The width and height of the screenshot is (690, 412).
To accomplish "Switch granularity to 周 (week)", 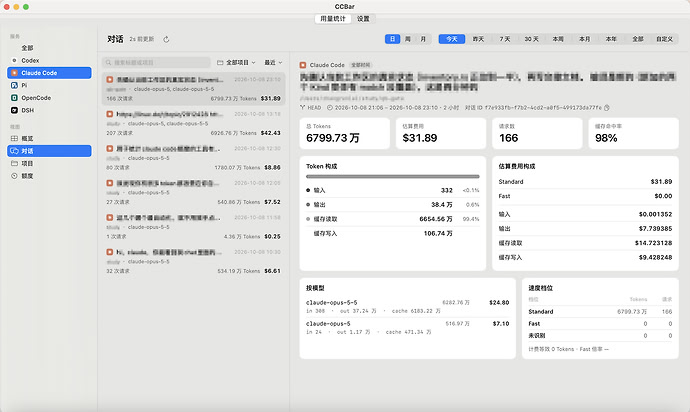I will pyautogui.click(x=408, y=39).
